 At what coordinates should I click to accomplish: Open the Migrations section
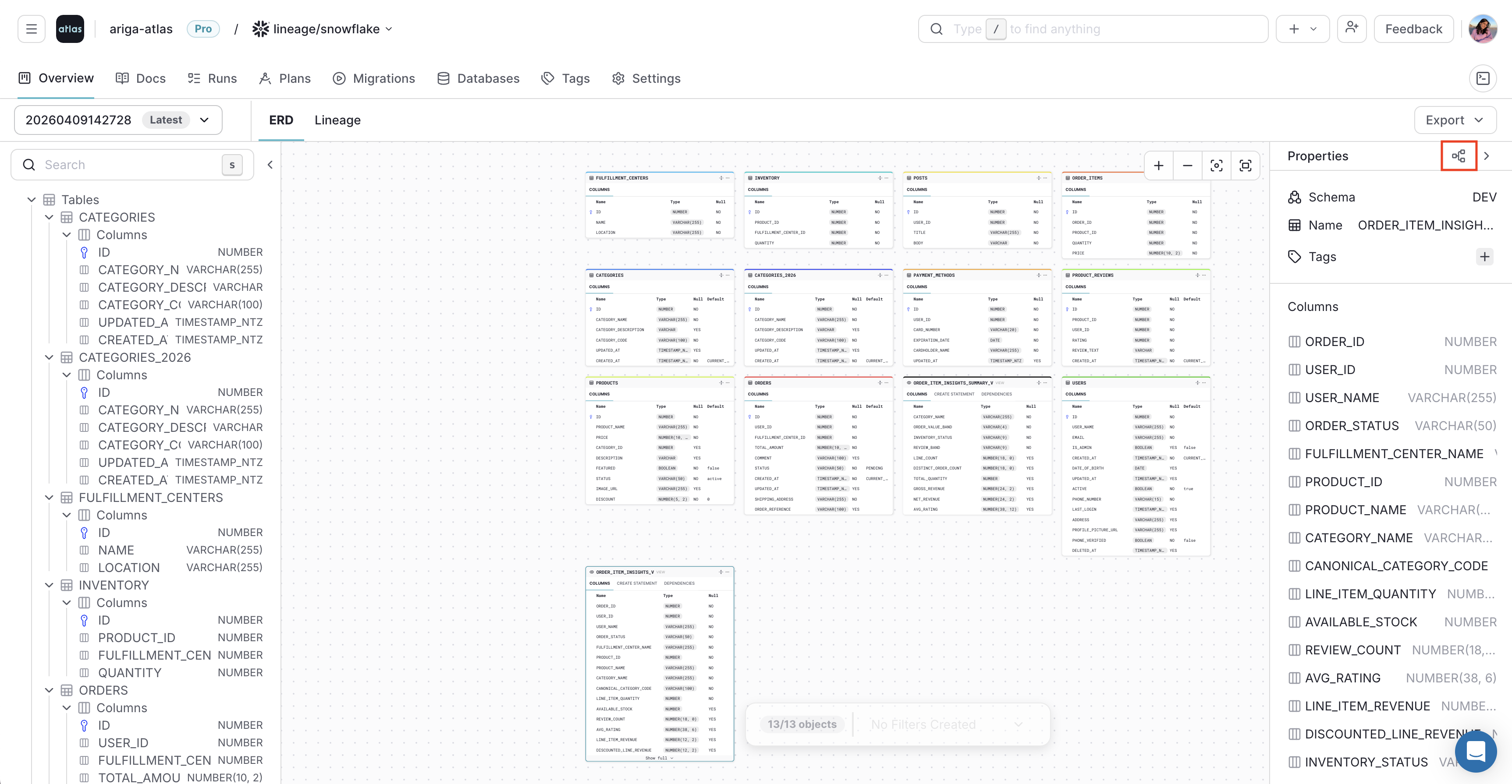tap(374, 78)
